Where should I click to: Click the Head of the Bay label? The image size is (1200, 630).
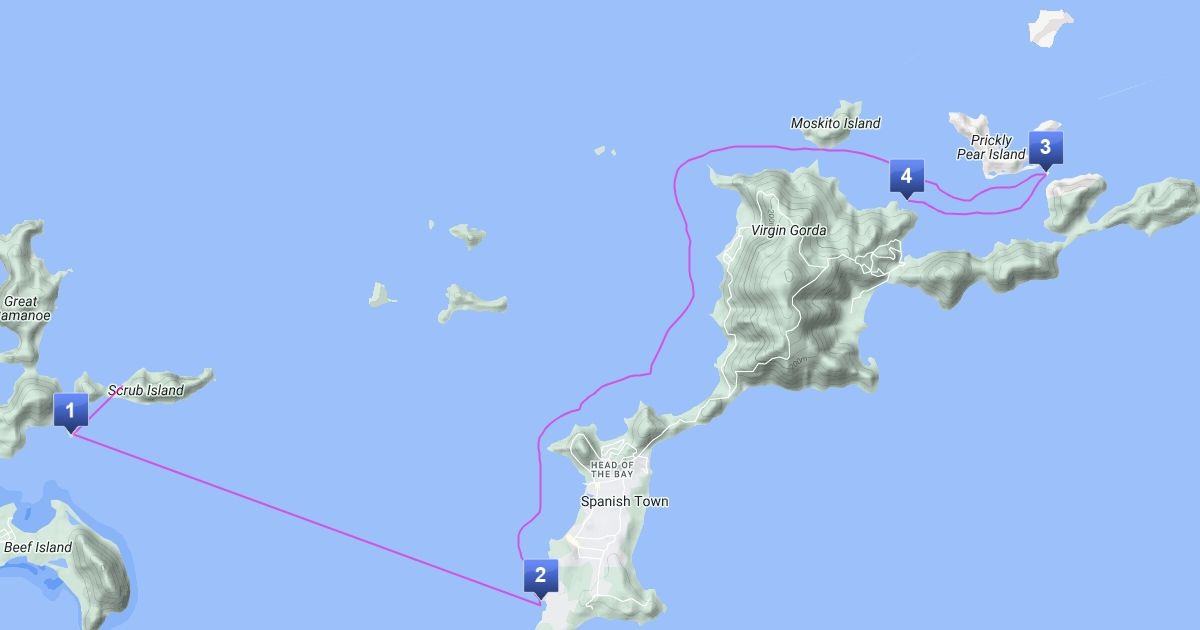coord(613,469)
